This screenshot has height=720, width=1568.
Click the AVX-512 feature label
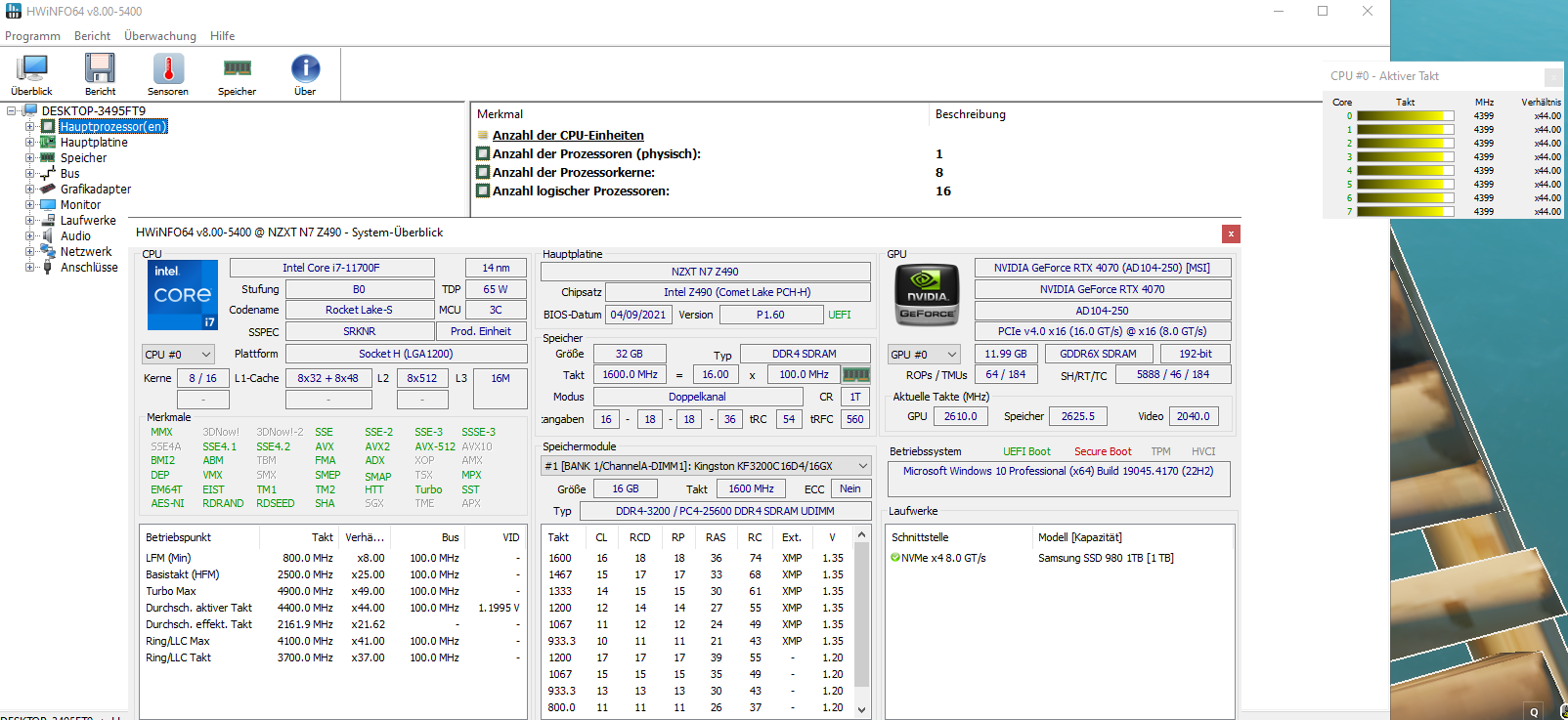[x=435, y=446]
